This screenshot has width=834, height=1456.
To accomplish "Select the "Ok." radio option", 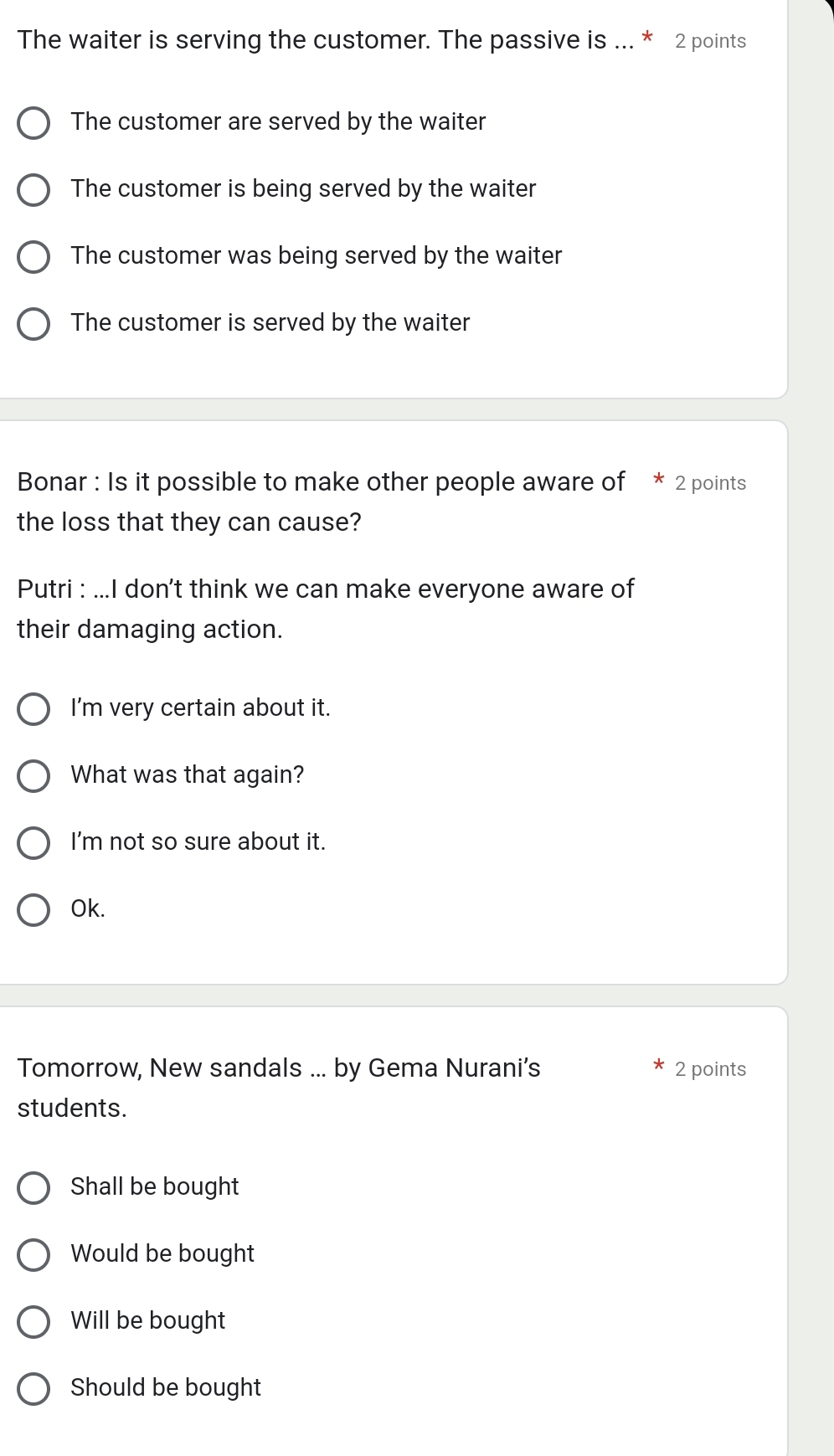I will [x=33, y=909].
